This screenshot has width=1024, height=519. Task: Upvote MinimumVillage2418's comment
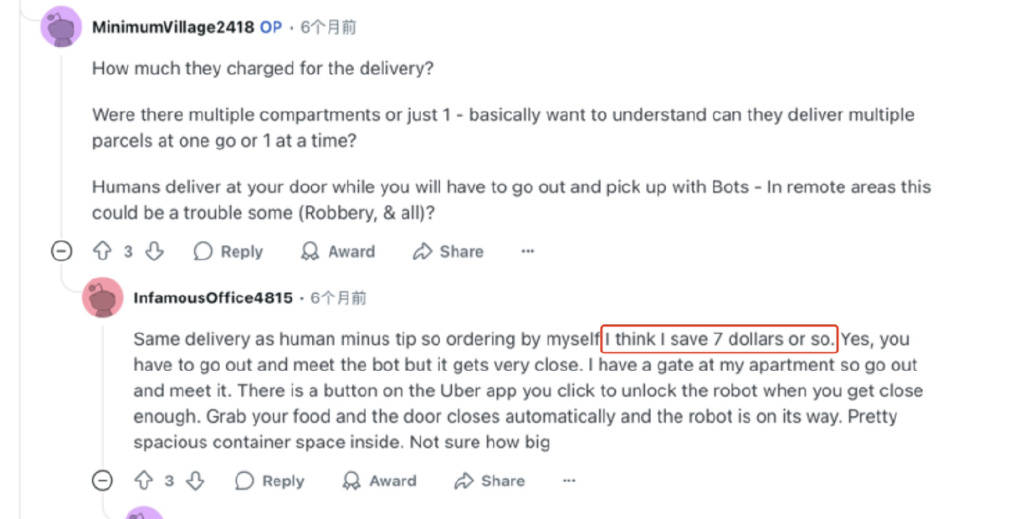pos(103,251)
